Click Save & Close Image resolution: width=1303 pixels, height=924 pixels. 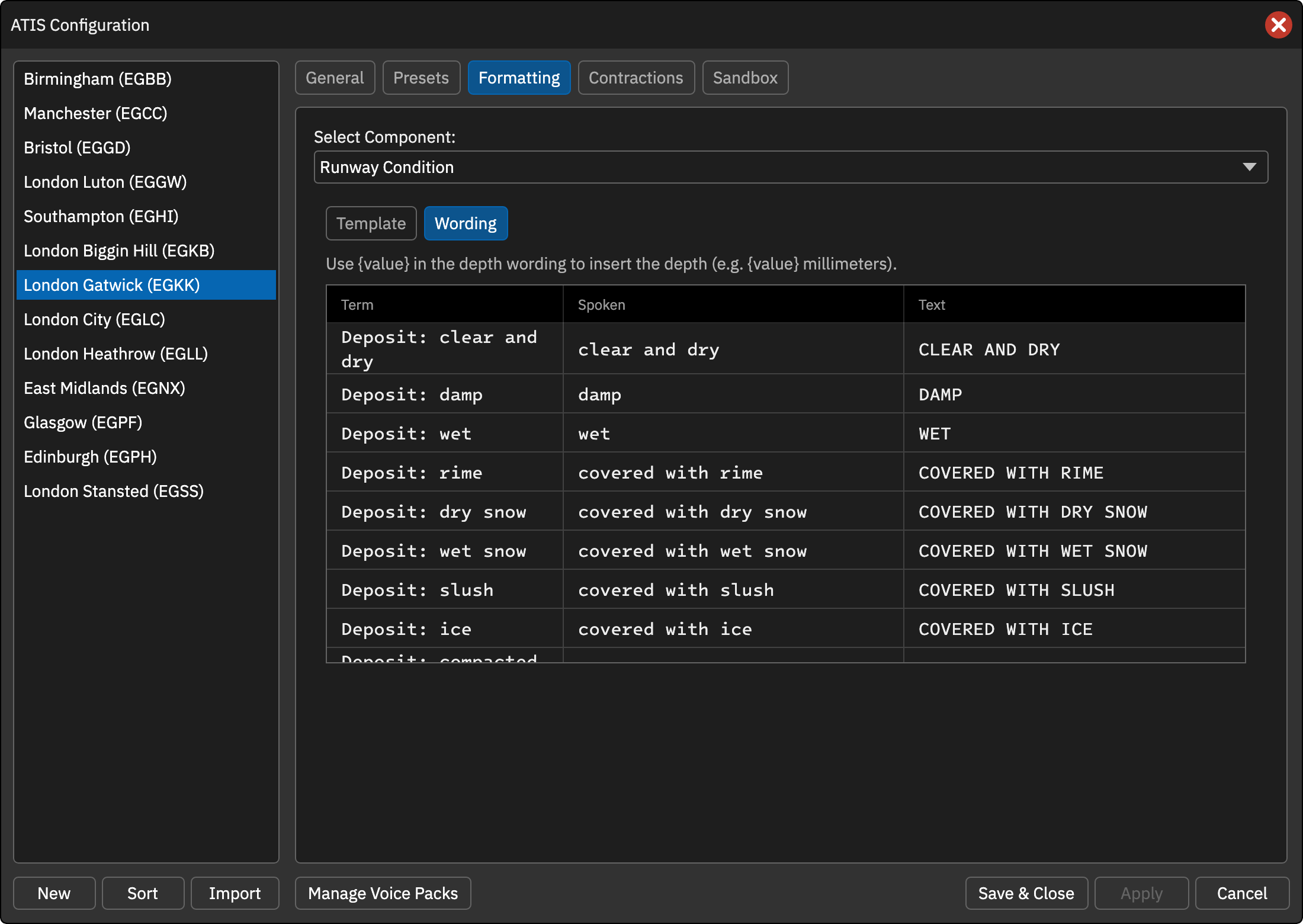[1026, 893]
